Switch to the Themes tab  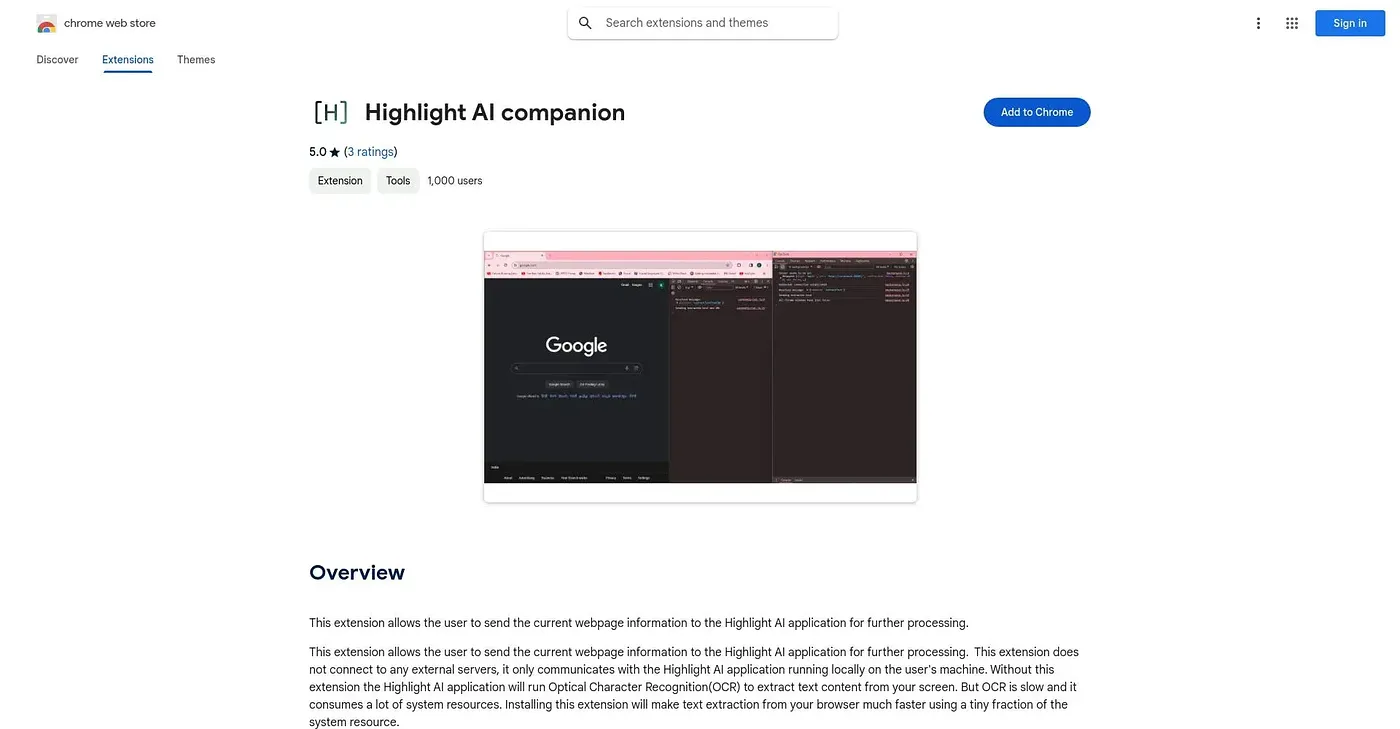click(196, 60)
